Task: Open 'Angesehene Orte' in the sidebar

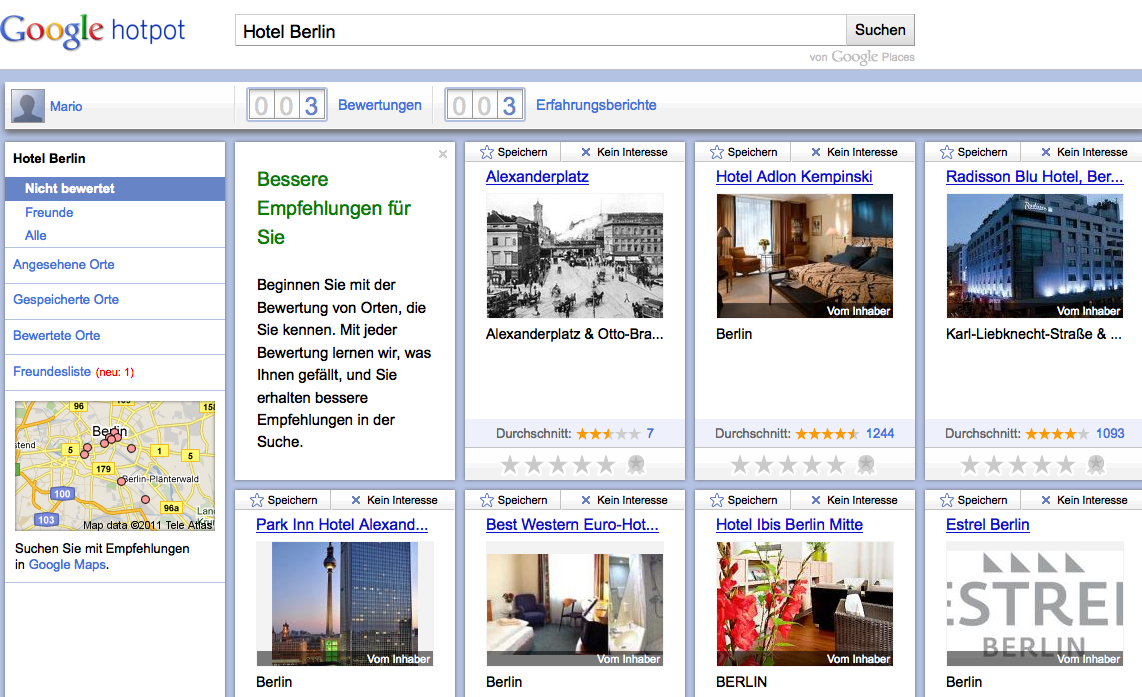Action: pos(64,265)
